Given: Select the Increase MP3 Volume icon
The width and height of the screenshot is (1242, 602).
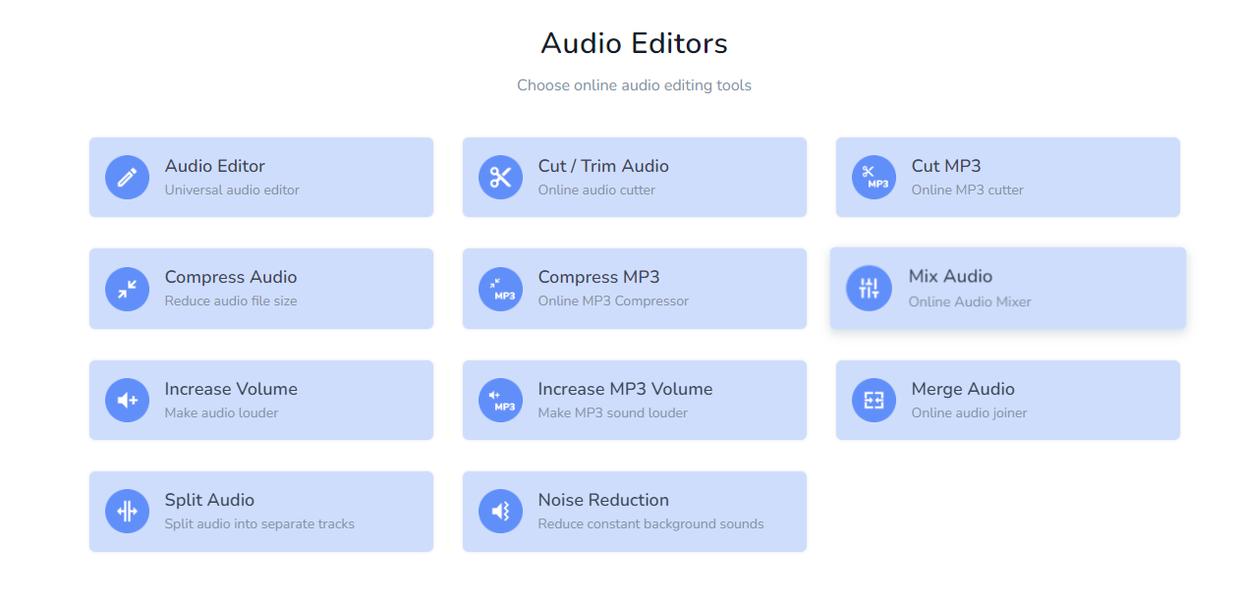Looking at the screenshot, I should click(x=500, y=400).
